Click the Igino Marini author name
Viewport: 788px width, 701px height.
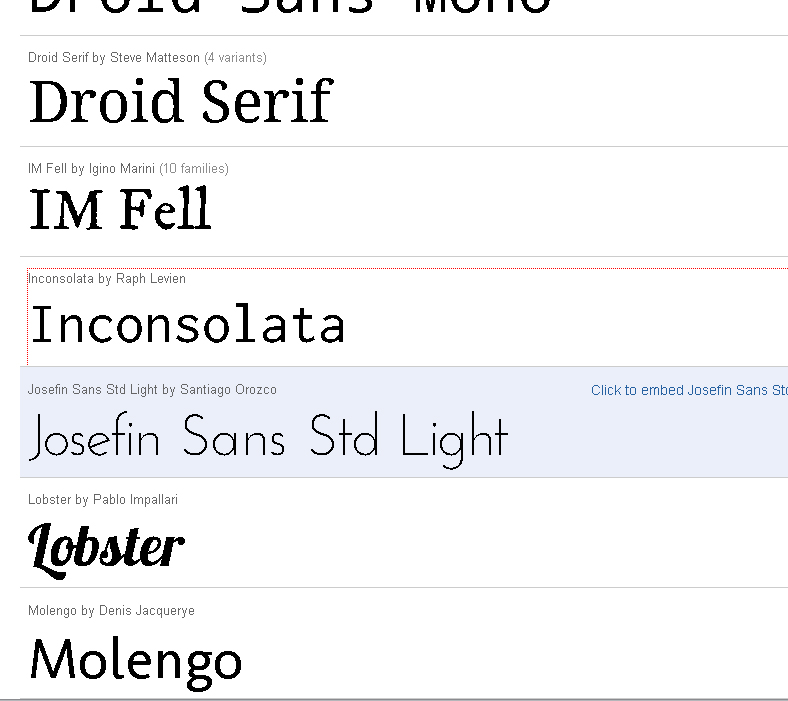(122, 168)
